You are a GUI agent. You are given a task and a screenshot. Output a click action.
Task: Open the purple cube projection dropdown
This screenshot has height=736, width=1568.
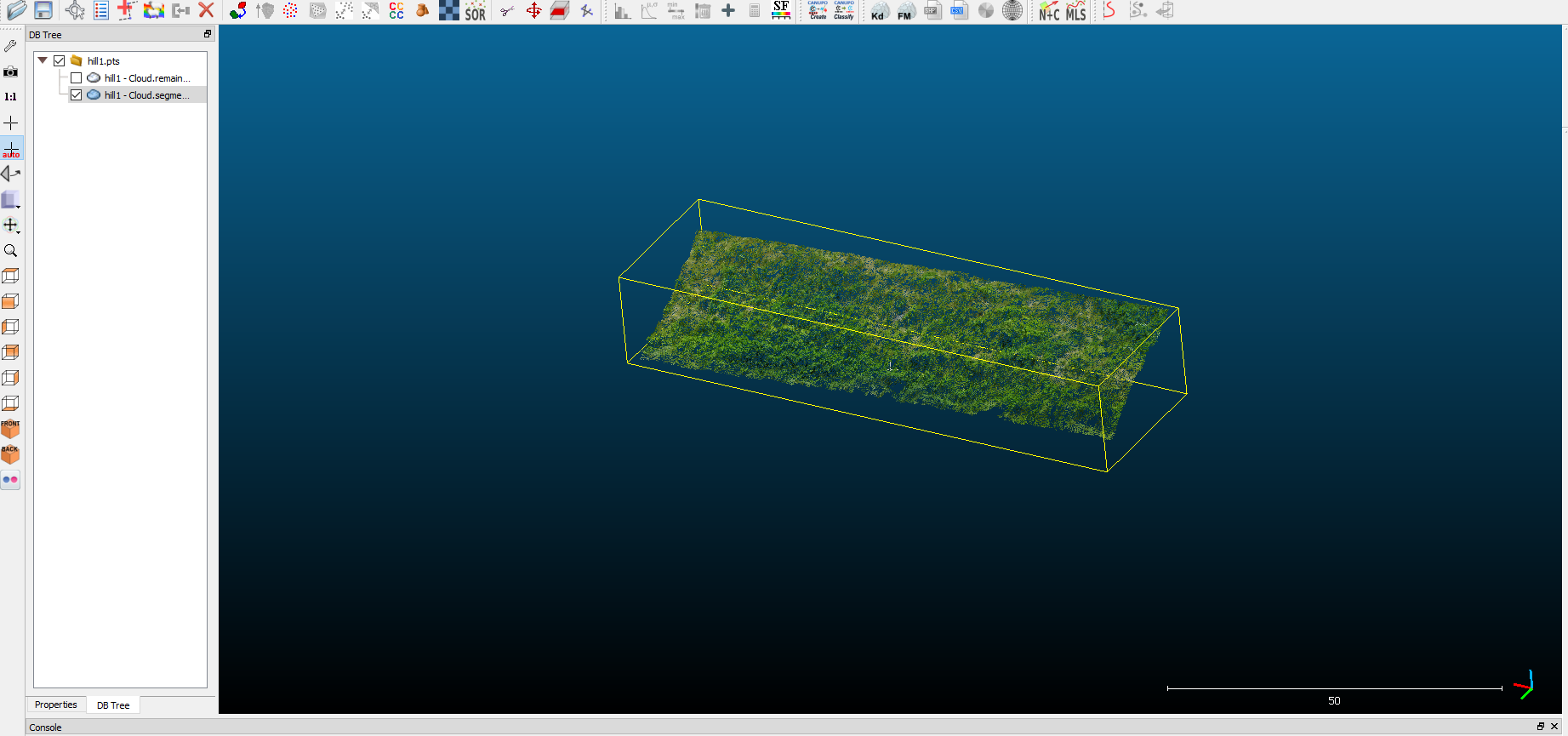pyautogui.click(x=11, y=200)
